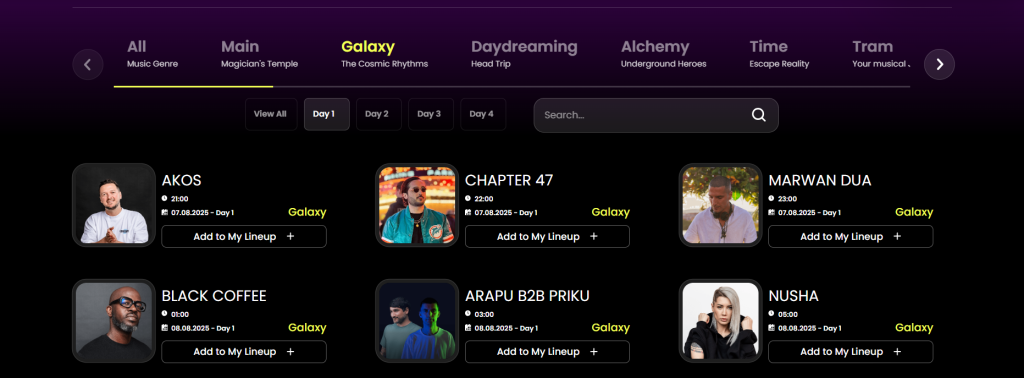Filter the lineup by Day 2
This screenshot has height=378, width=1024.
pyautogui.click(x=378, y=114)
